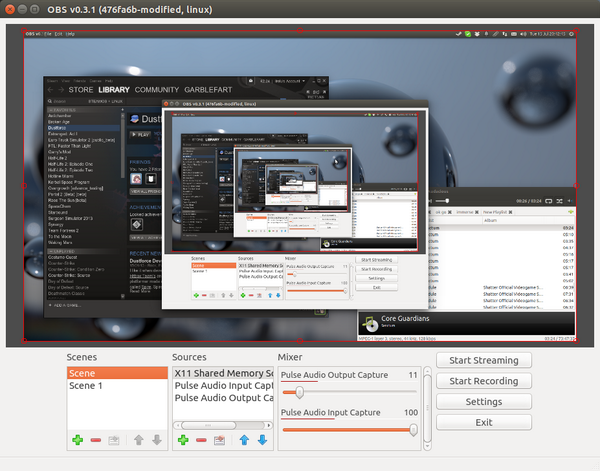The width and height of the screenshot is (600, 471).
Task: Select the Pulse Audio Input Capture source
Action: [223, 386]
